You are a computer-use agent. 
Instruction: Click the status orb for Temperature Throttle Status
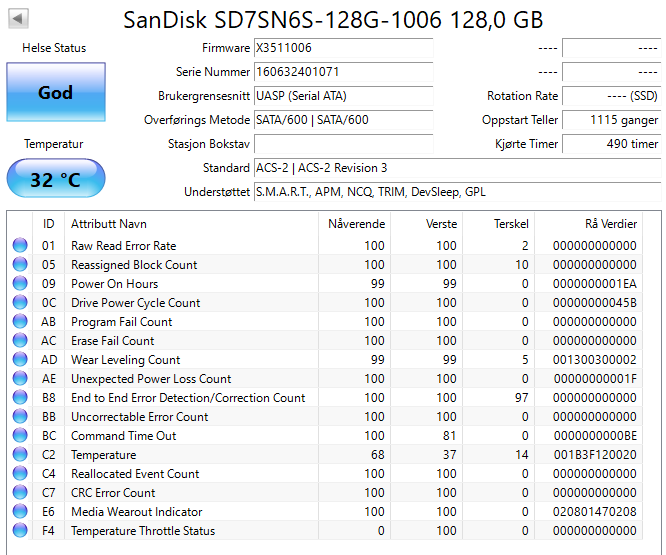click(x=20, y=531)
